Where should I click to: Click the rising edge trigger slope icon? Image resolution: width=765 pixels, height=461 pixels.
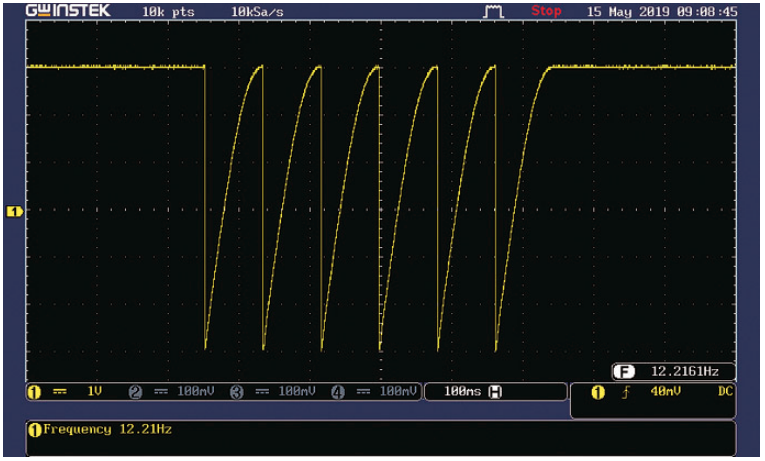[626, 392]
